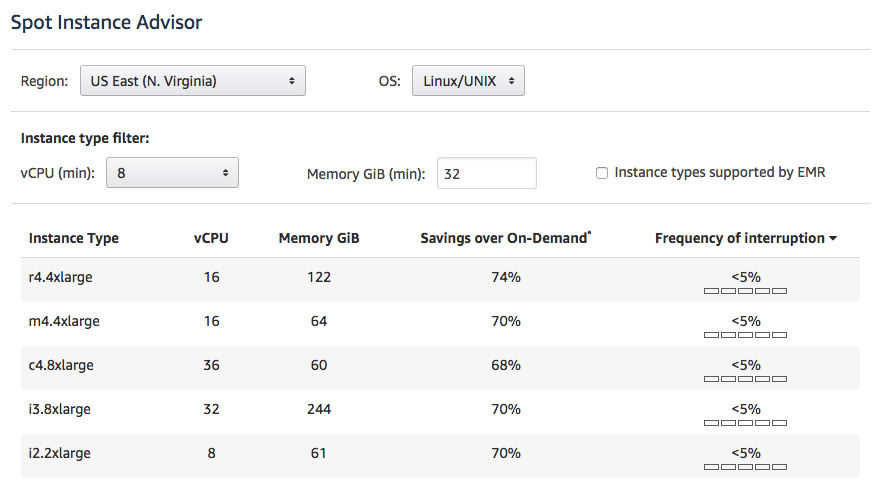Click interruption frequency bar for c4.8xlarge
Image resolution: width=876 pixels, height=482 pixels.
pyautogui.click(x=745, y=379)
